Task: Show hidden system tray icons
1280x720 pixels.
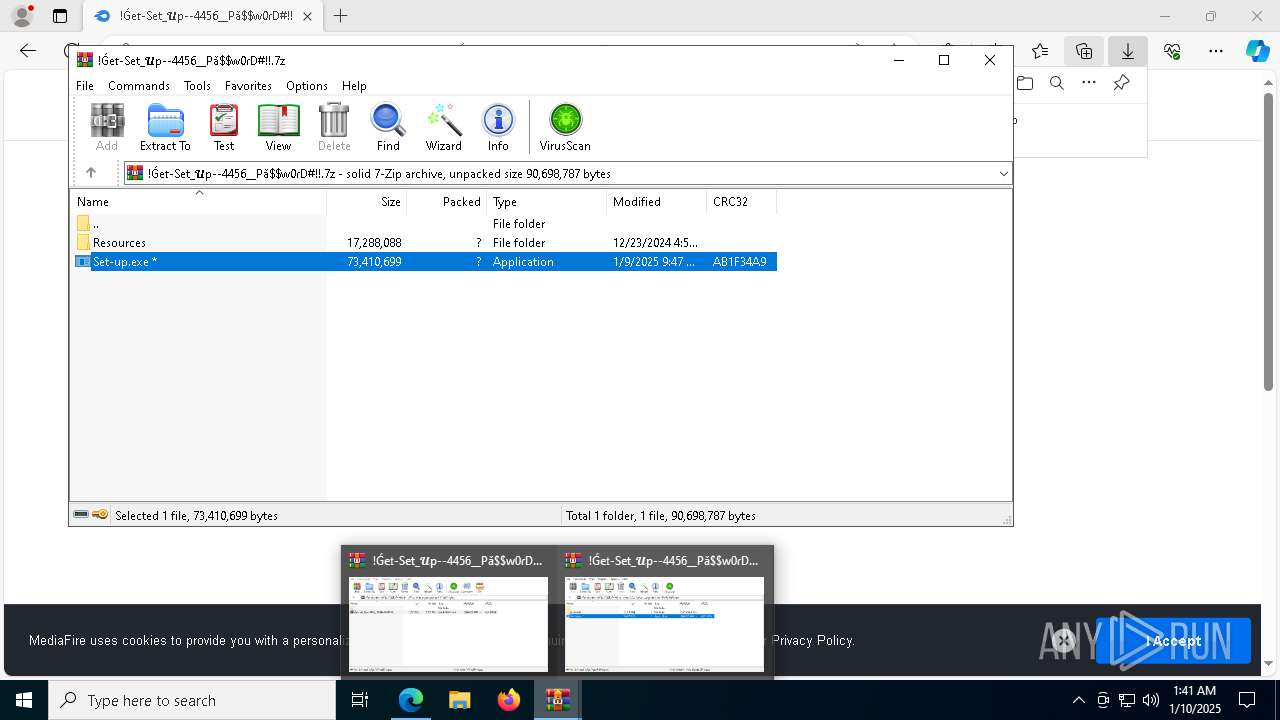Action: (x=1078, y=700)
